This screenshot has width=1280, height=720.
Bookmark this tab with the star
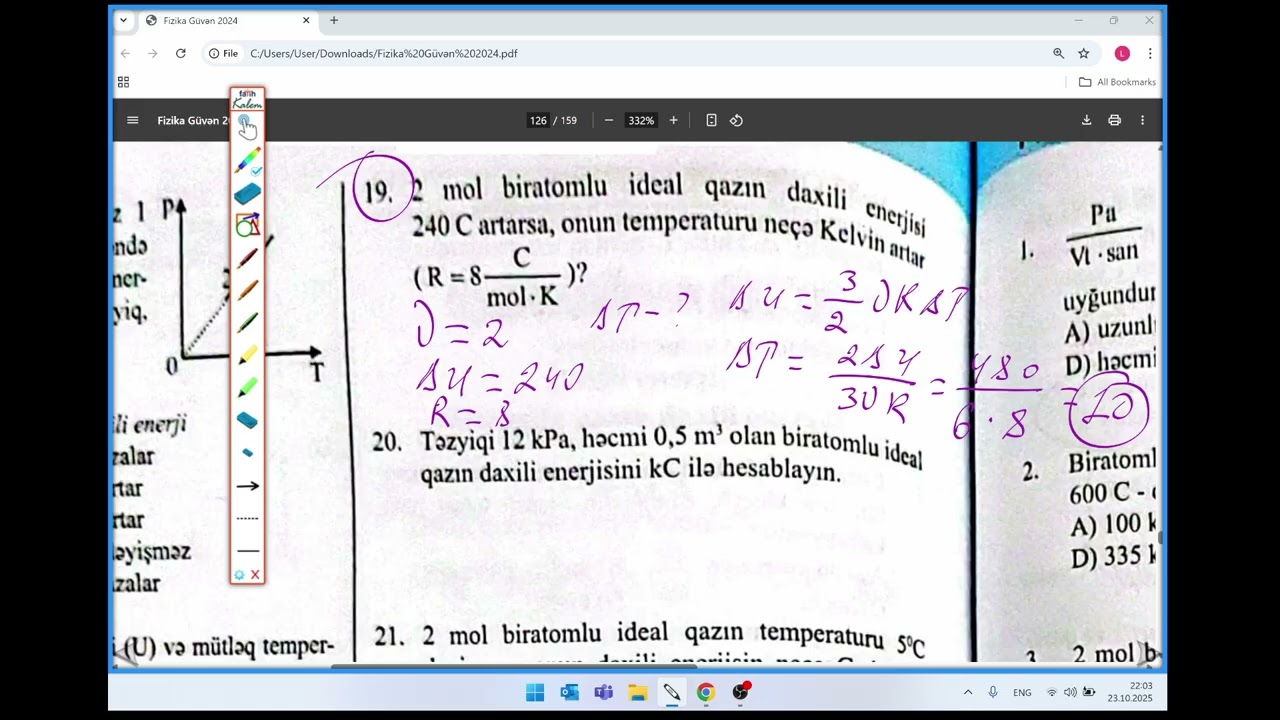(1083, 53)
